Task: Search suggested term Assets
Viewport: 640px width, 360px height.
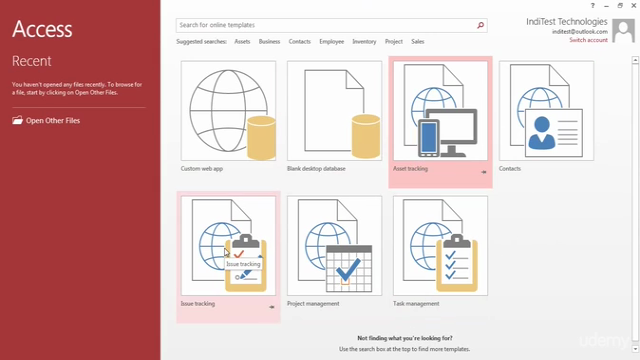Action: pos(242,42)
